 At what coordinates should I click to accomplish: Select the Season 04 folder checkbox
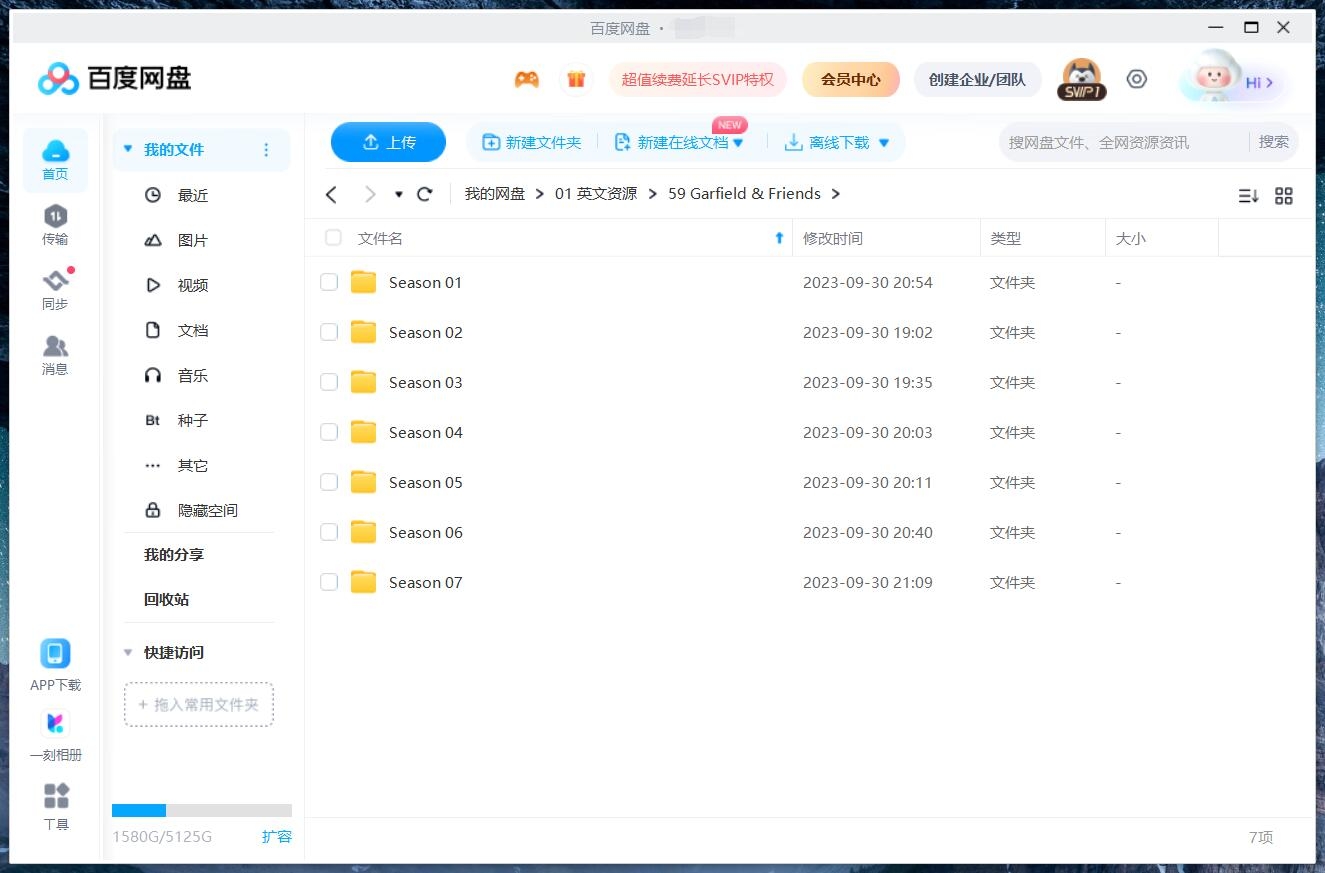(329, 433)
